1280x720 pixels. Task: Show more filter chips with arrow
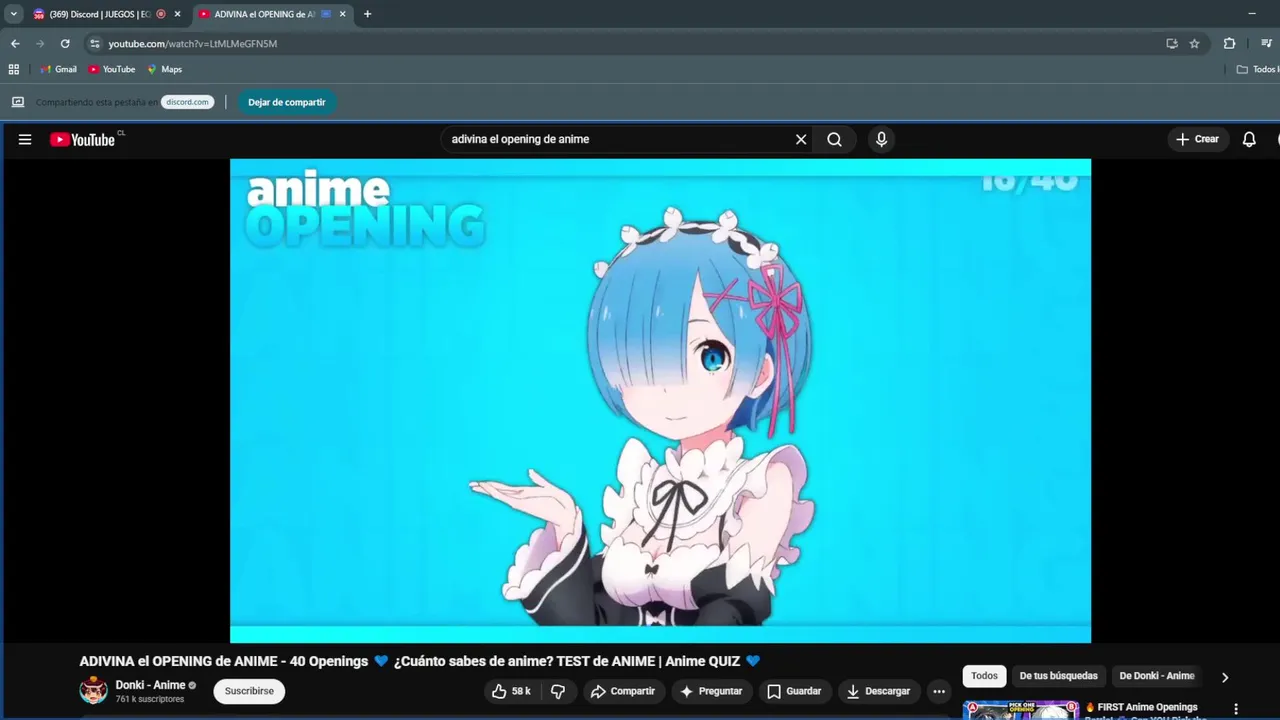click(1225, 677)
